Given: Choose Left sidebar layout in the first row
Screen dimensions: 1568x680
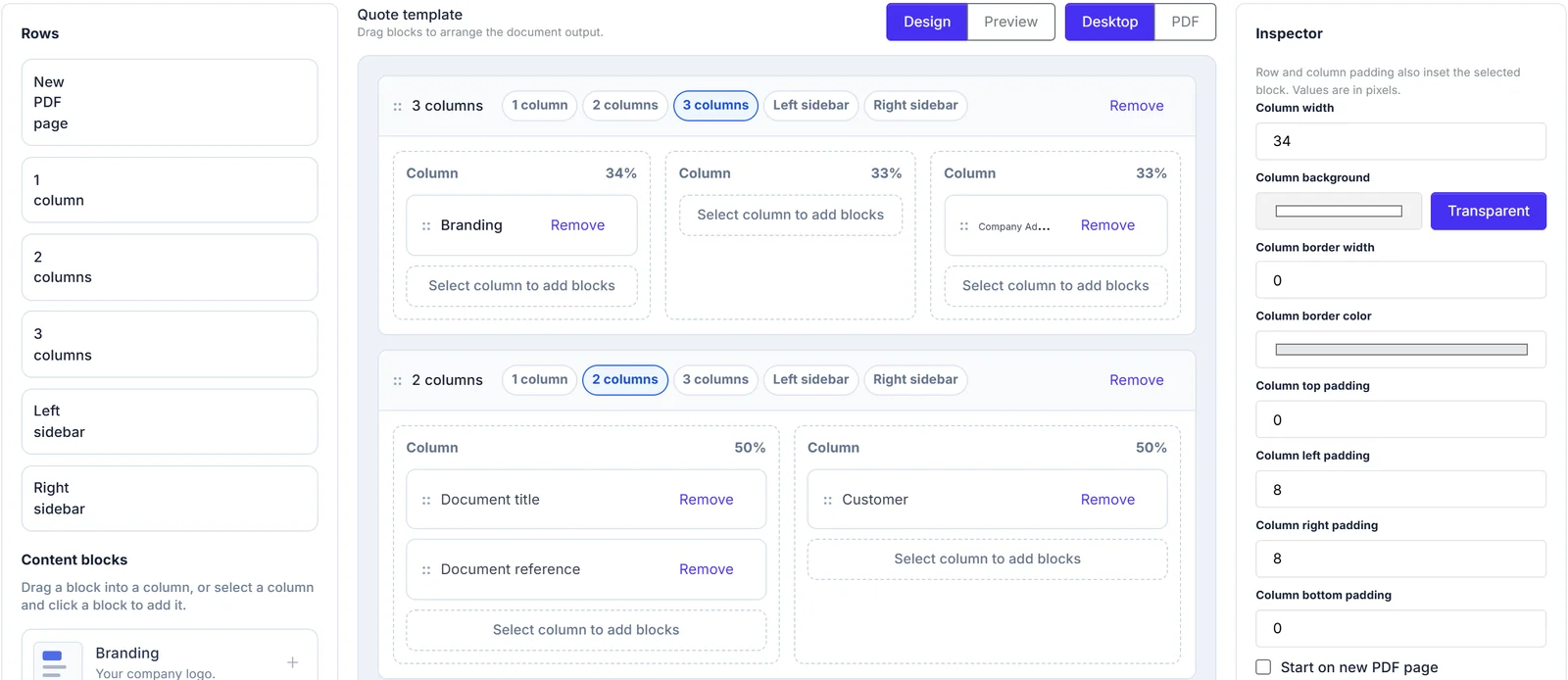Looking at the screenshot, I should (810, 106).
